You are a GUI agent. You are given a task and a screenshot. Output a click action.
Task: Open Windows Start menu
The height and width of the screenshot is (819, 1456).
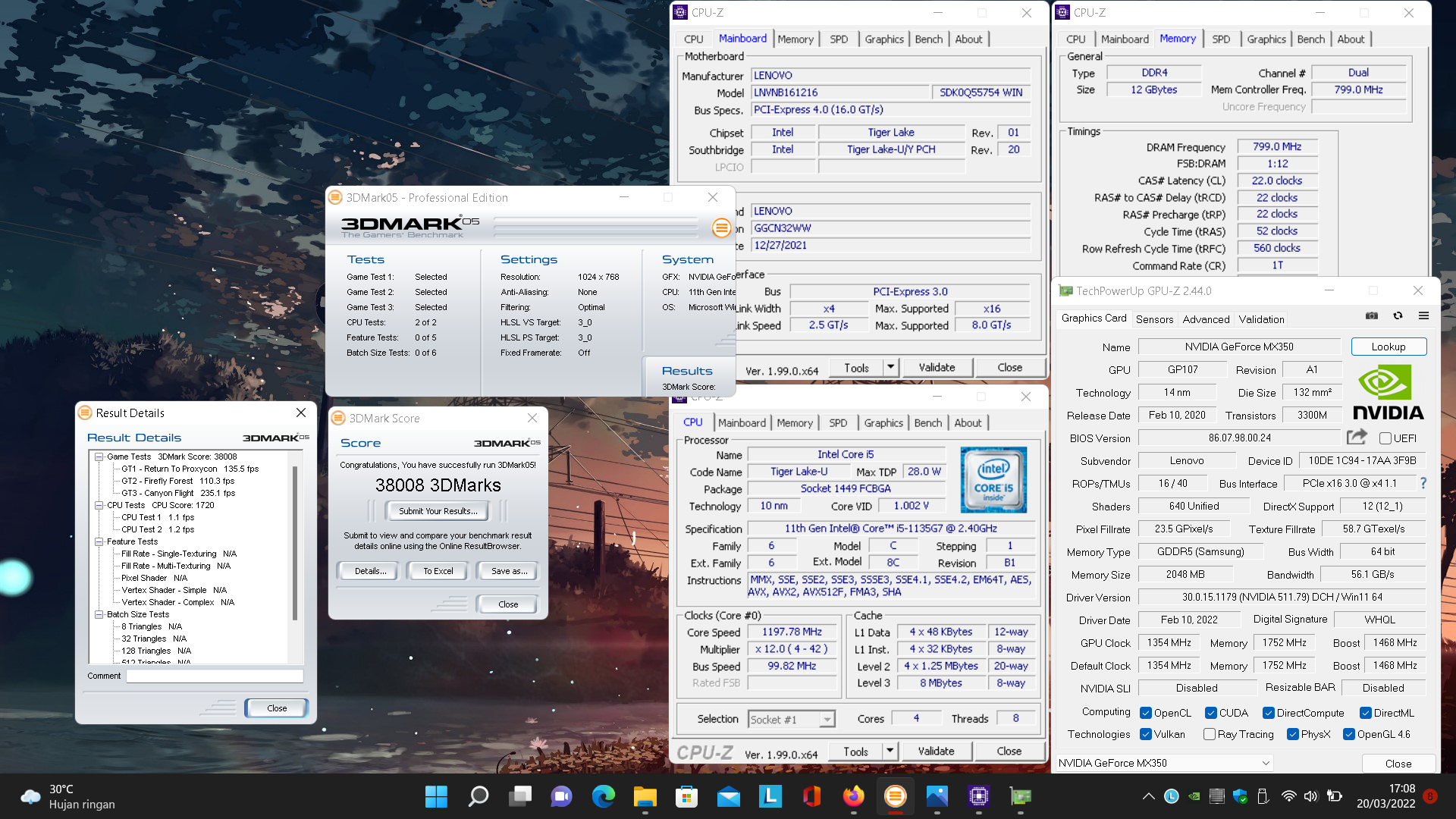point(436,796)
